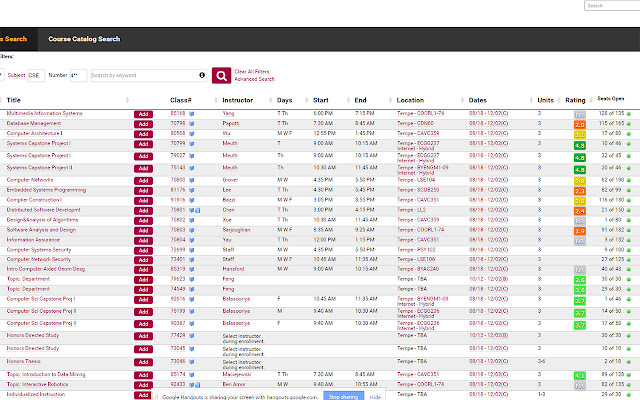Click the Stop sharing button

(343, 396)
